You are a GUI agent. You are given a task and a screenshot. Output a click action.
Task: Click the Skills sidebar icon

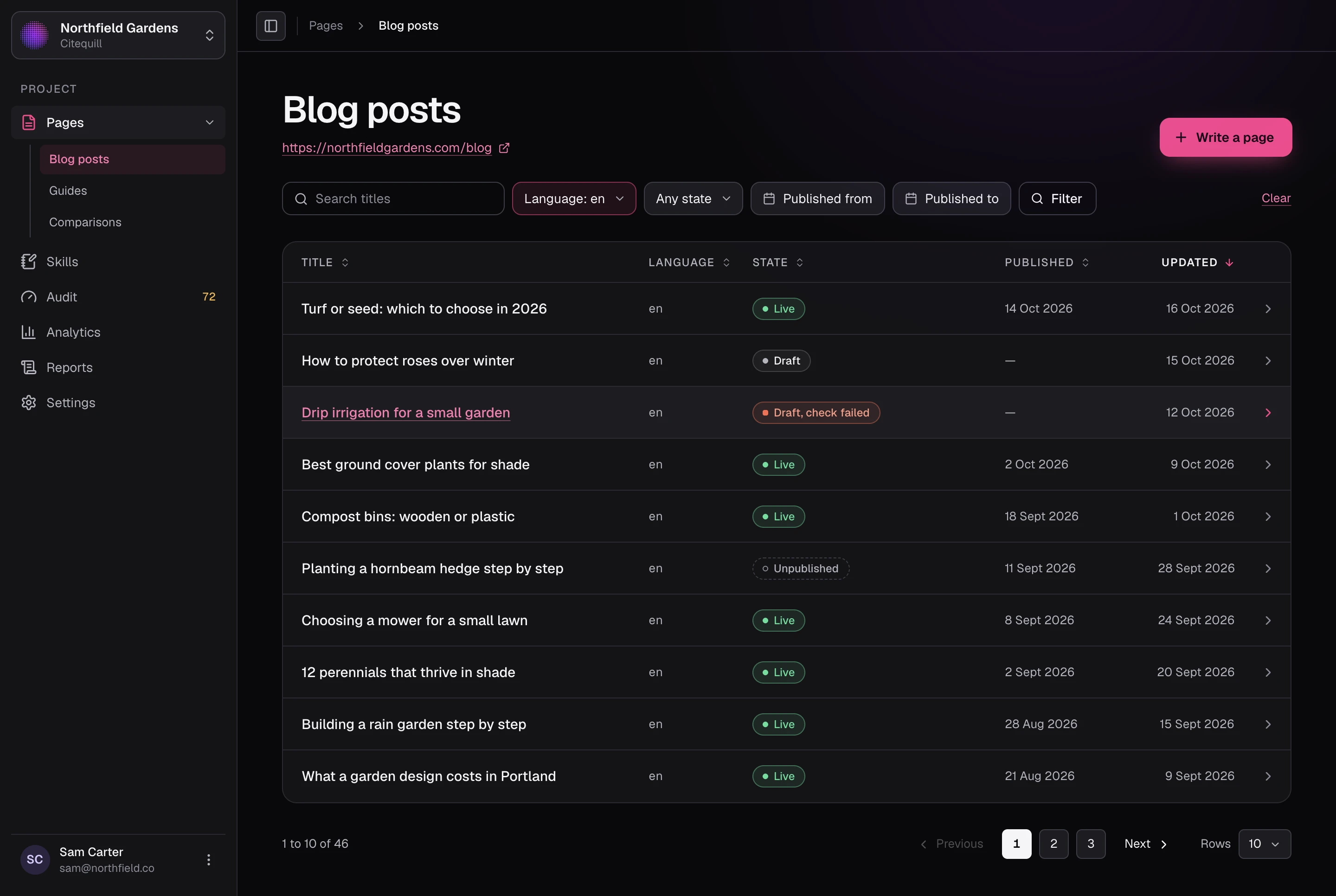click(x=29, y=262)
